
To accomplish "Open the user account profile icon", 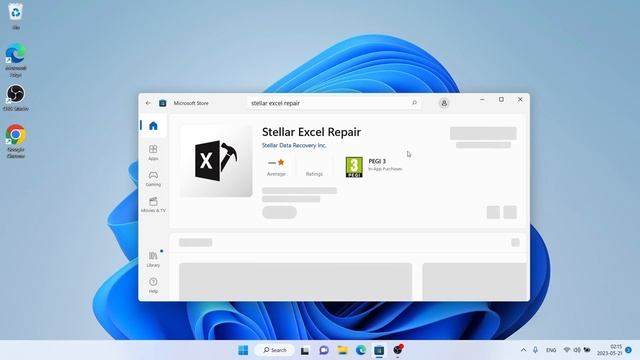I will coord(444,103).
